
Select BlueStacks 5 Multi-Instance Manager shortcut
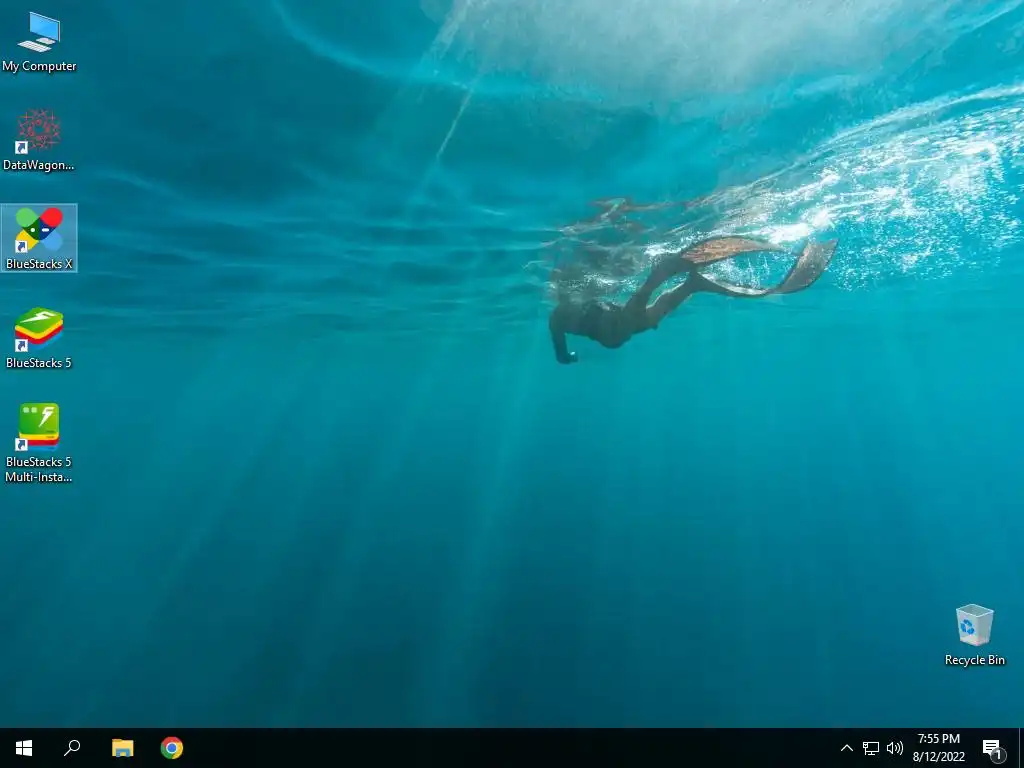[x=39, y=443]
